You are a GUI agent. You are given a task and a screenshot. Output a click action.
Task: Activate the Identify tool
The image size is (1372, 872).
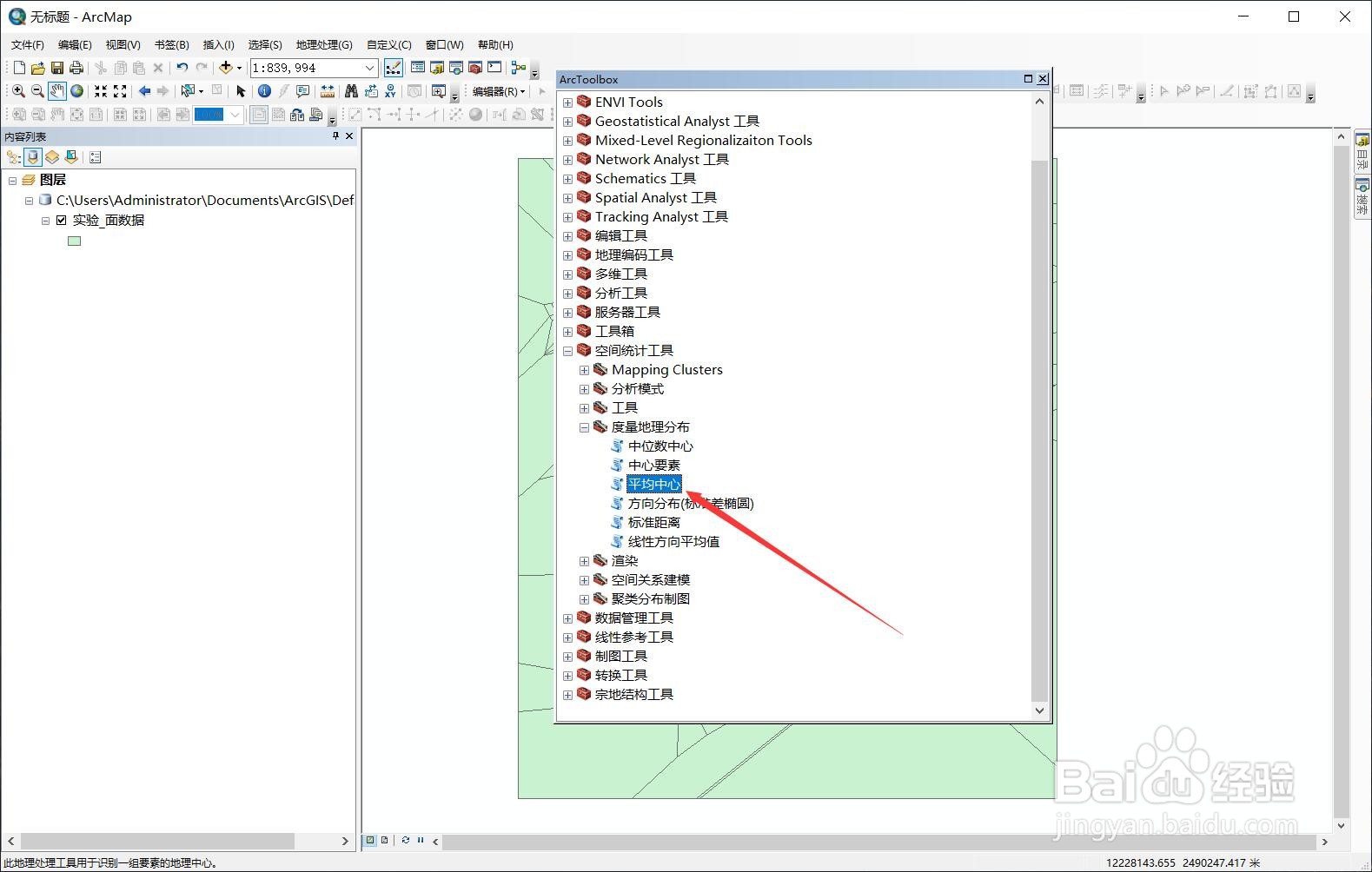264,91
